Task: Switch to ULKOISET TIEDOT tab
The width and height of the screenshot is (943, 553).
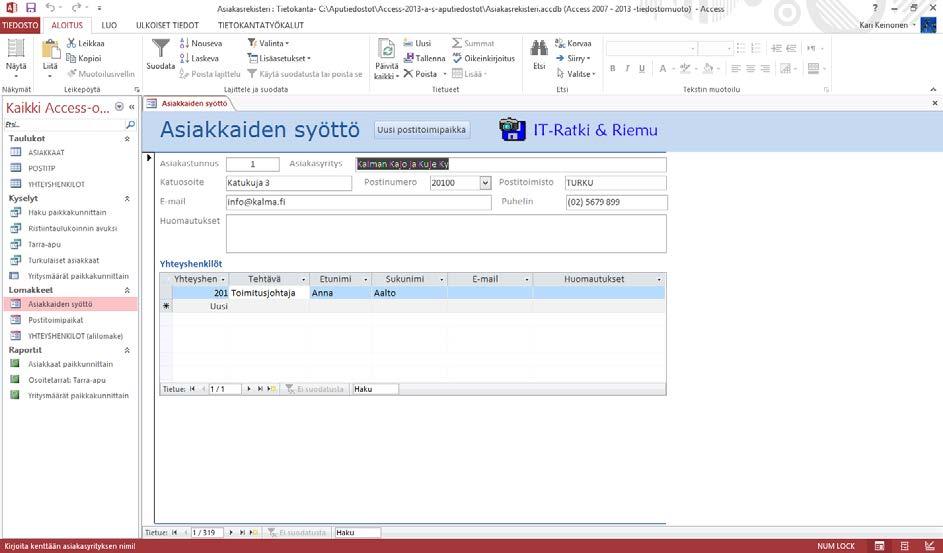Action: (167, 25)
